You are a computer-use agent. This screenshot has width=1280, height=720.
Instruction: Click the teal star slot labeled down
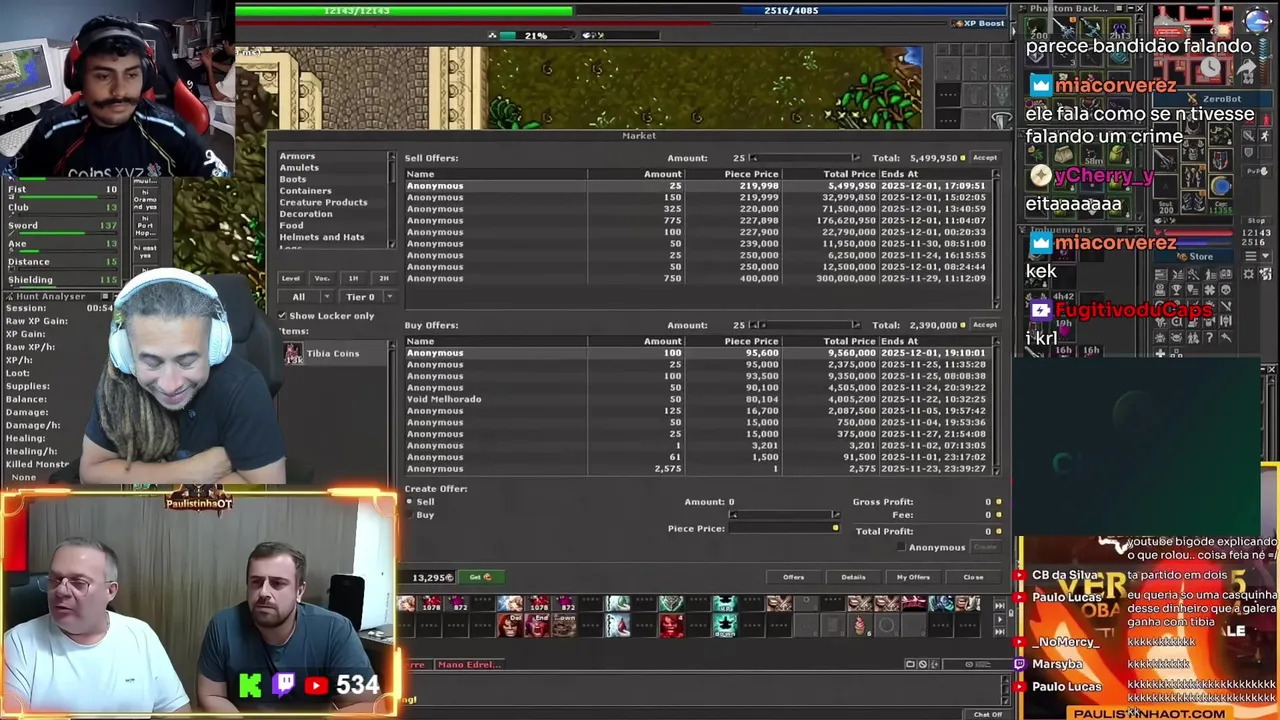coord(725,625)
